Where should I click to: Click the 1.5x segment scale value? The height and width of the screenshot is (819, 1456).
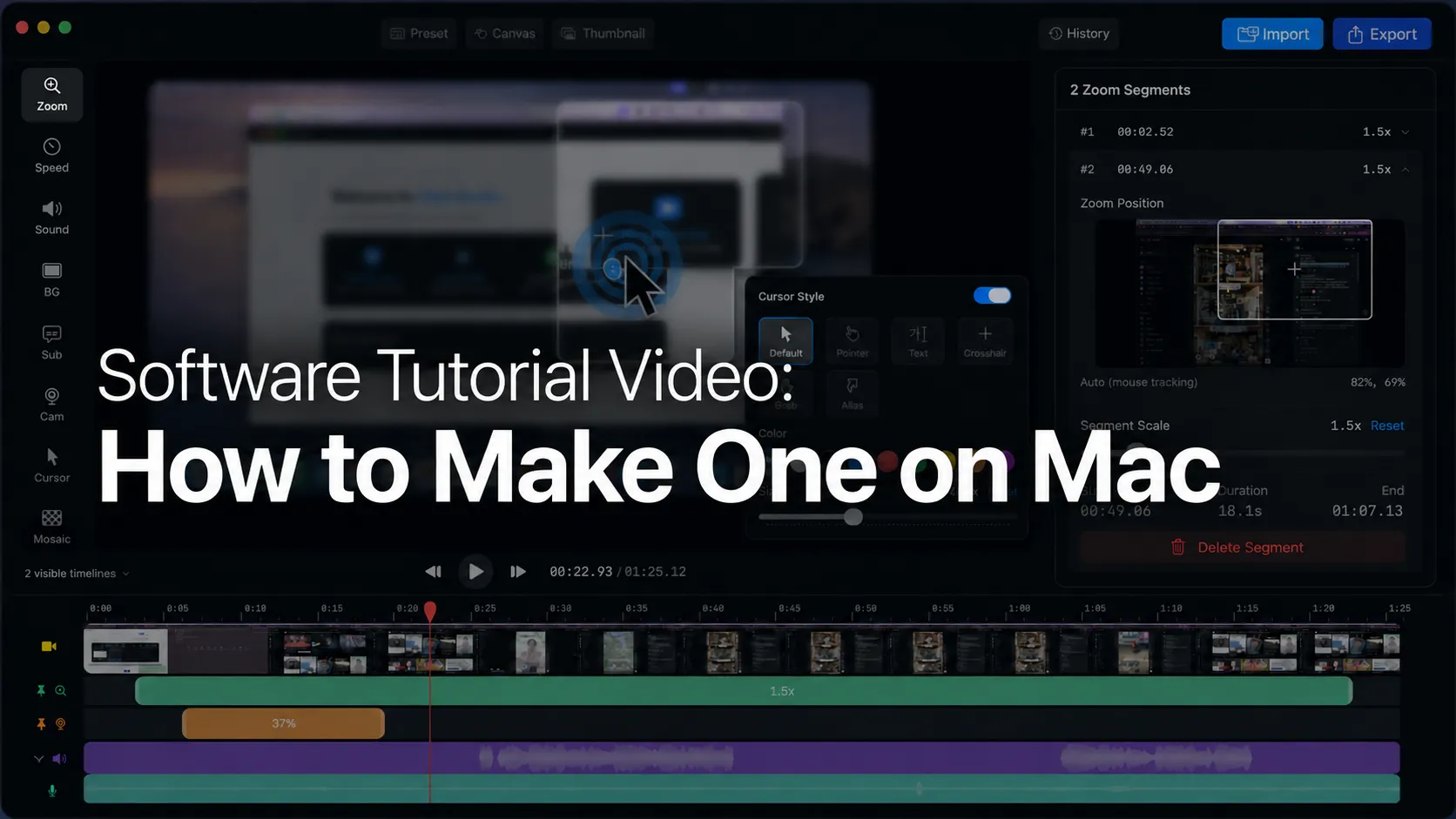(1345, 426)
